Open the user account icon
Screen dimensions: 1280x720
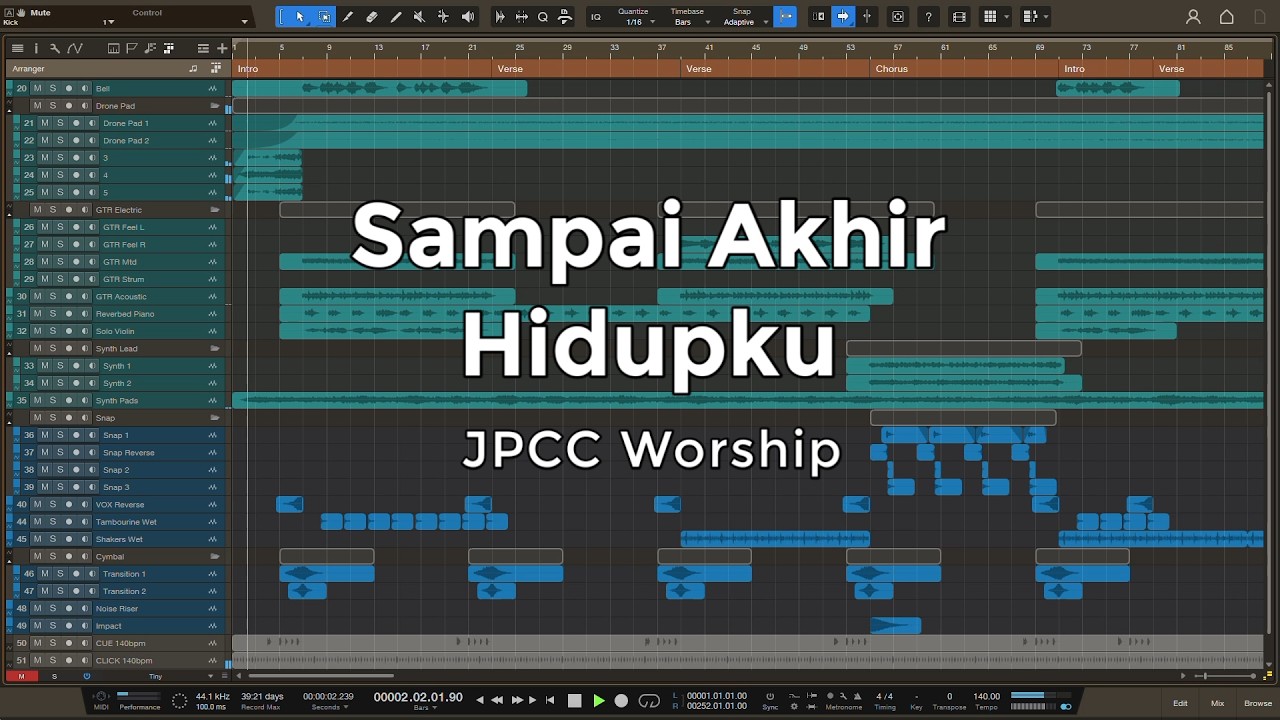click(1193, 17)
